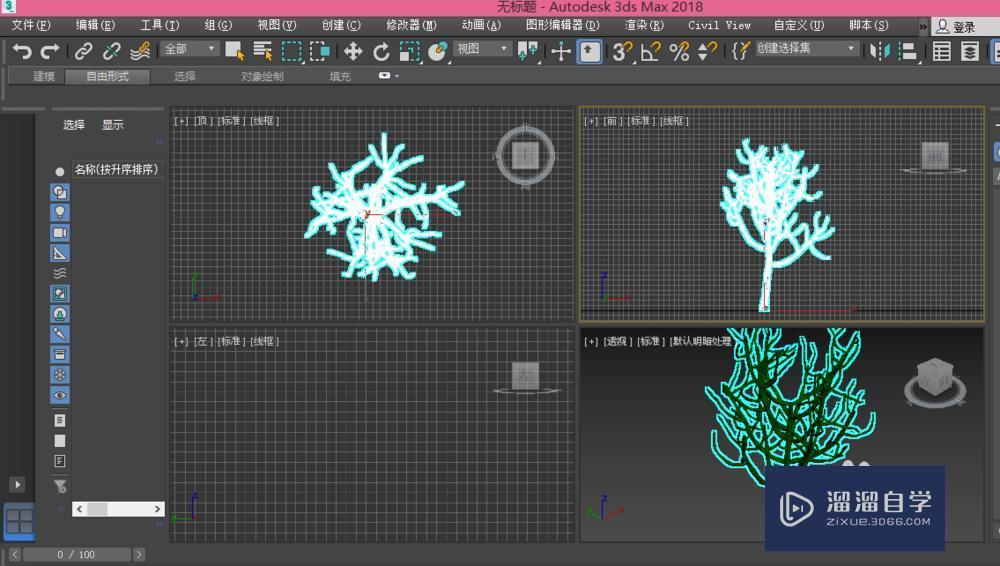Open 修改器(M) menu
This screenshot has height=566, width=1000.
pyautogui.click(x=411, y=26)
